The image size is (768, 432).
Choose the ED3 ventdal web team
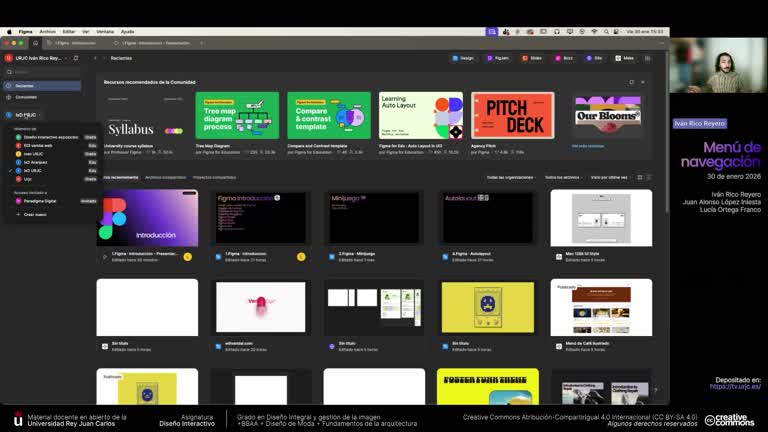[x=55, y=145]
